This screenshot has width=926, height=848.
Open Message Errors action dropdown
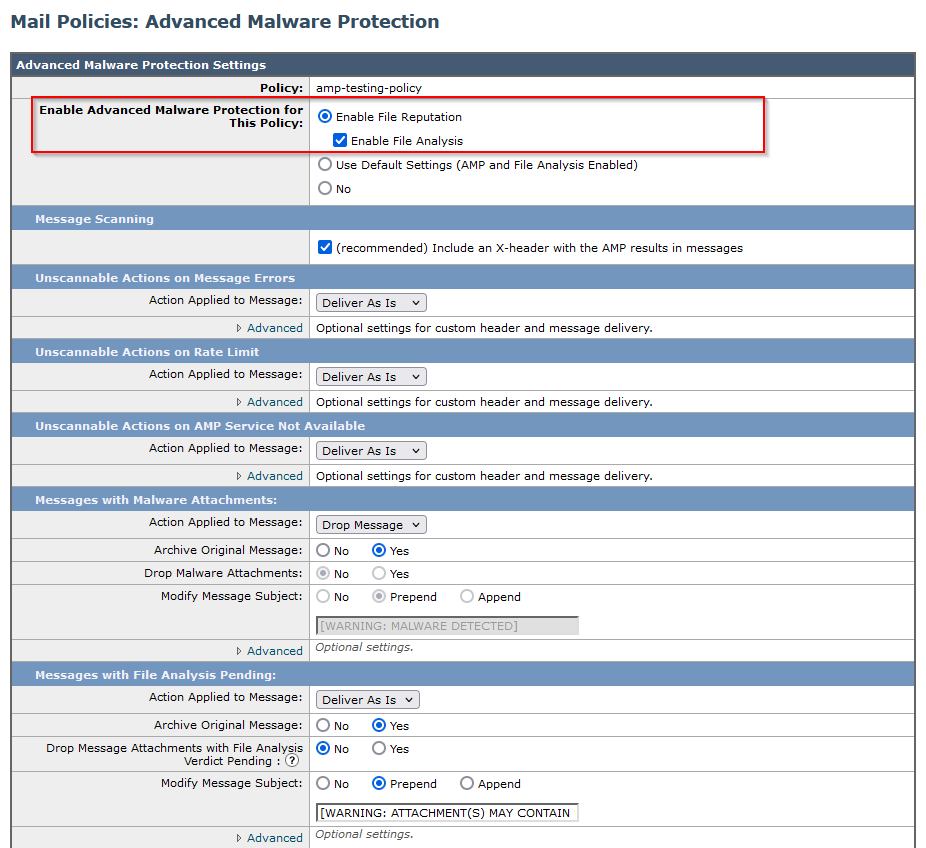[371, 303]
